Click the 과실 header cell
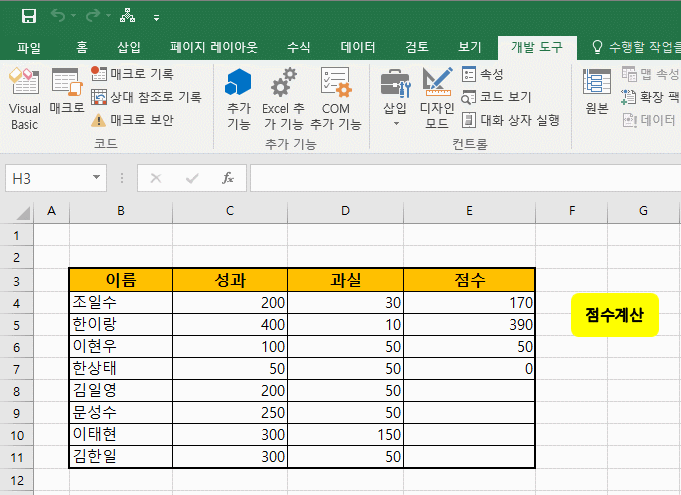The height and width of the screenshot is (495, 681). 345,280
